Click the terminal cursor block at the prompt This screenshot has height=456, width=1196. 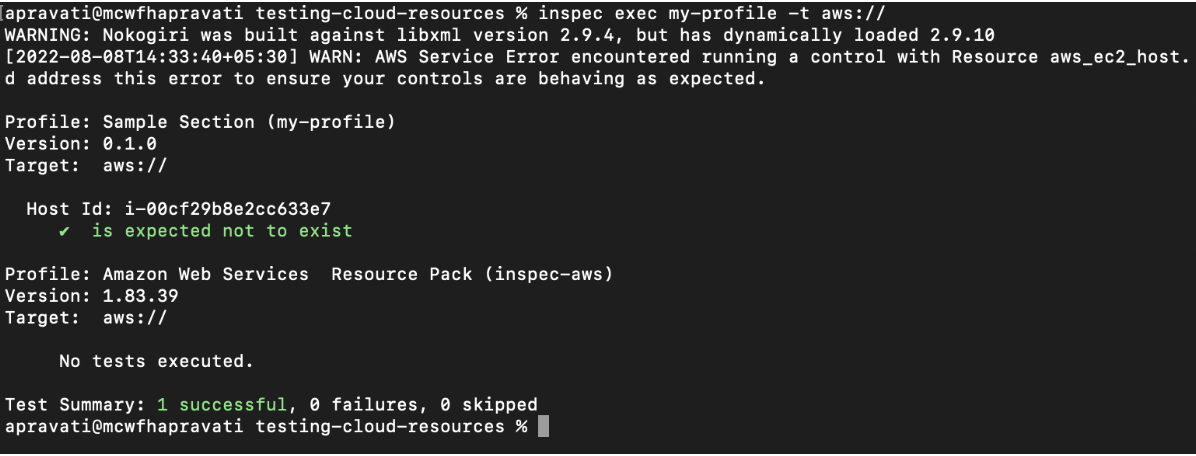pos(544,427)
